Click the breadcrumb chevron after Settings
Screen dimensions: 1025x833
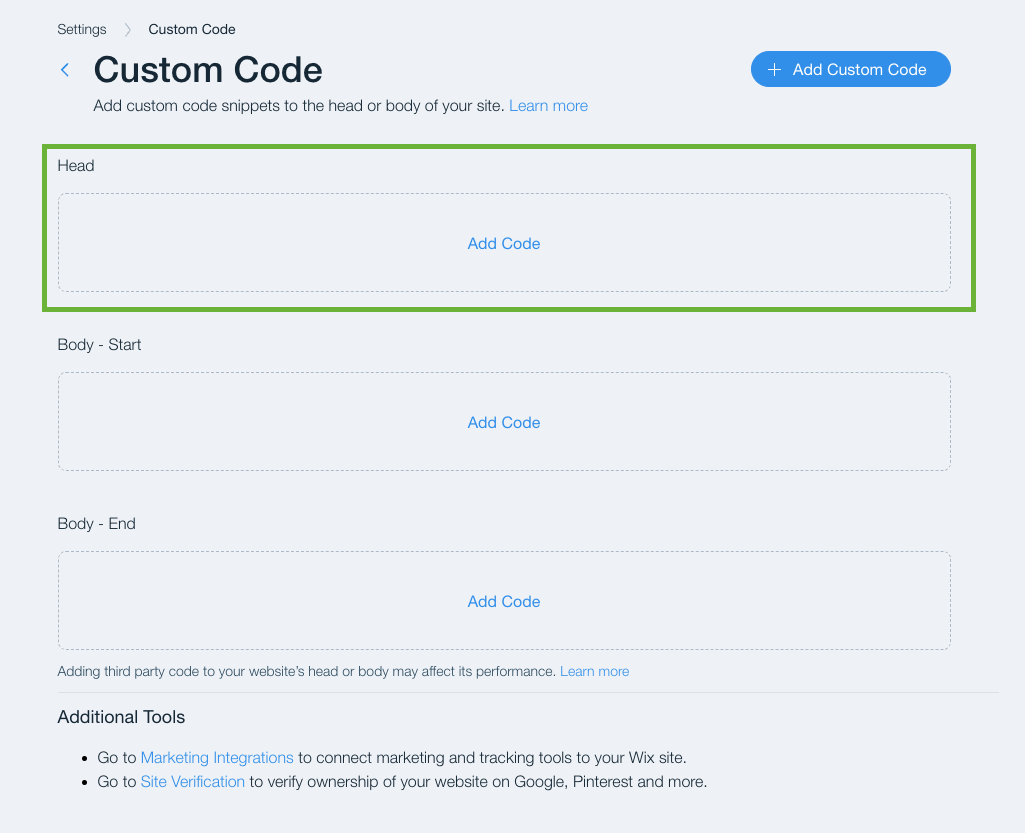click(x=127, y=29)
